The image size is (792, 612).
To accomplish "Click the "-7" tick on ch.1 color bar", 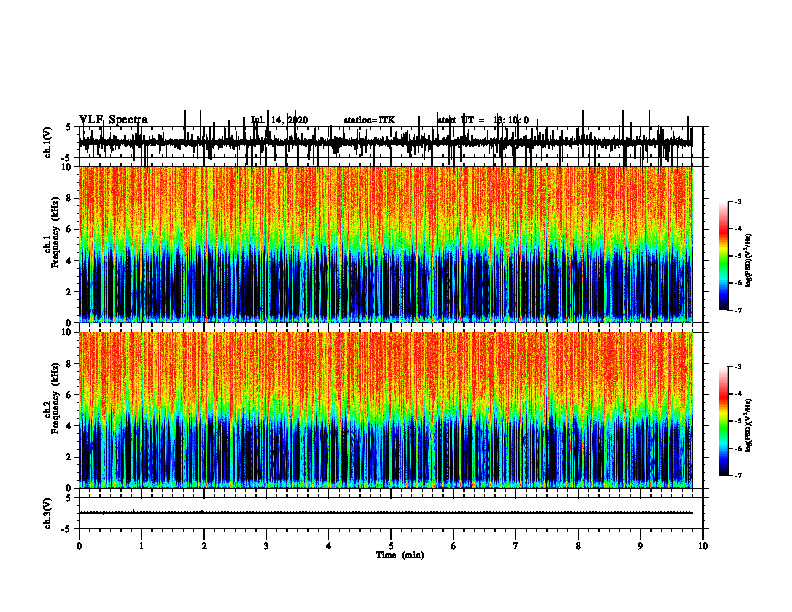I will [738, 310].
